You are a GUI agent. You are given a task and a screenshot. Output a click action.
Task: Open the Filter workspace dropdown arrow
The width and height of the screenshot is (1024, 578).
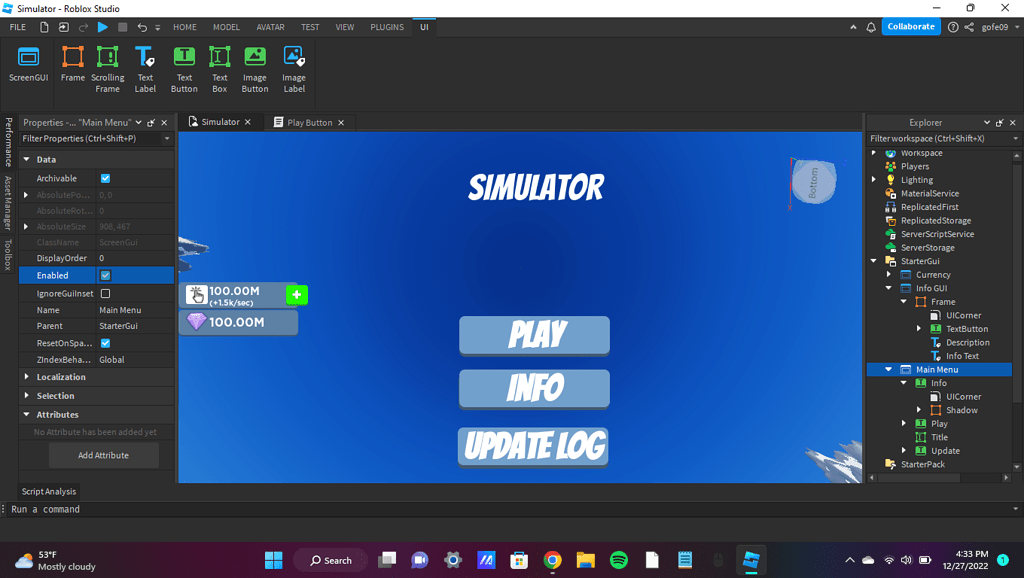point(1016,138)
